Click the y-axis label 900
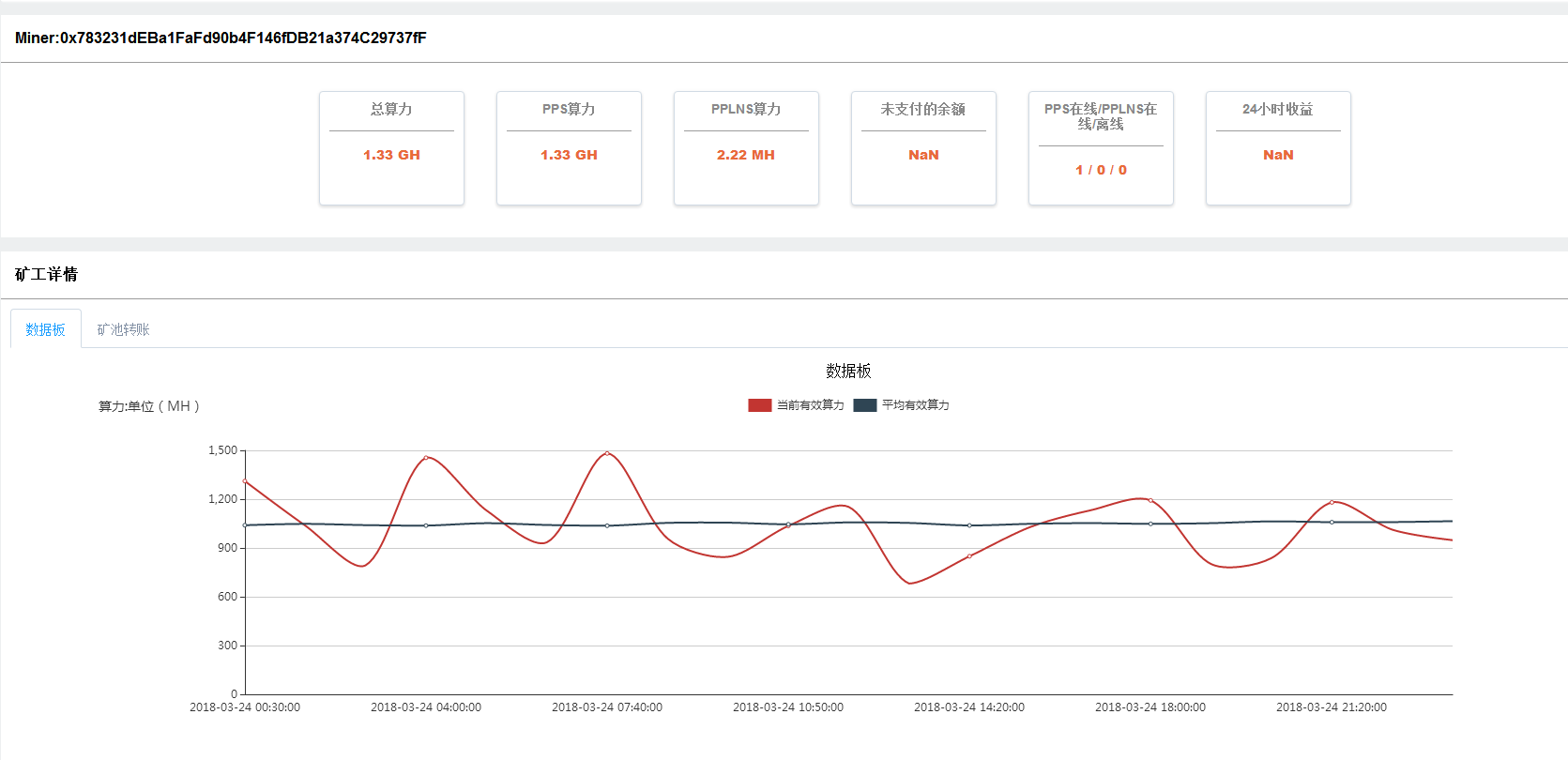The image size is (1568, 760). click(x=227, y=548)
